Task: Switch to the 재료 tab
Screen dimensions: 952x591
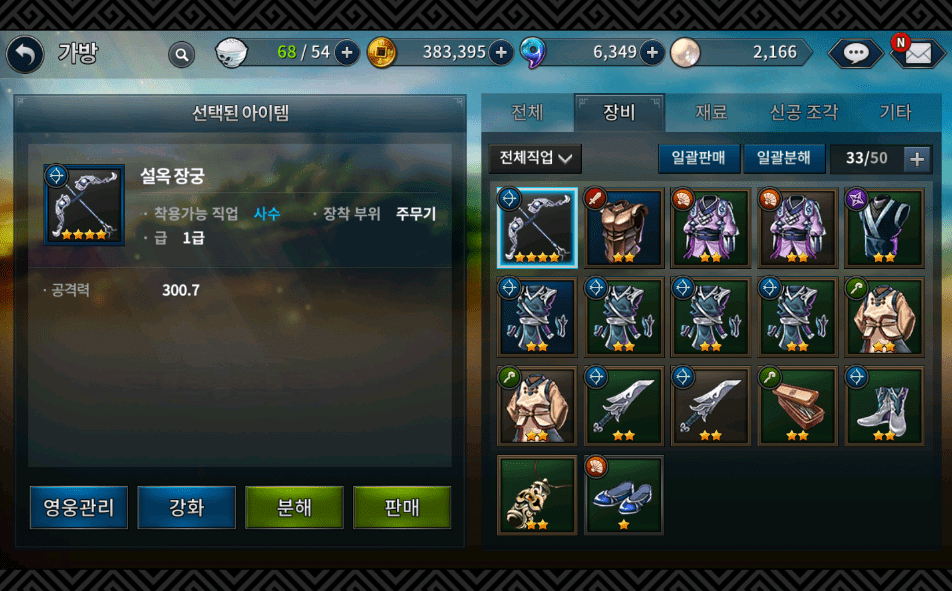Action: (711, 112)
